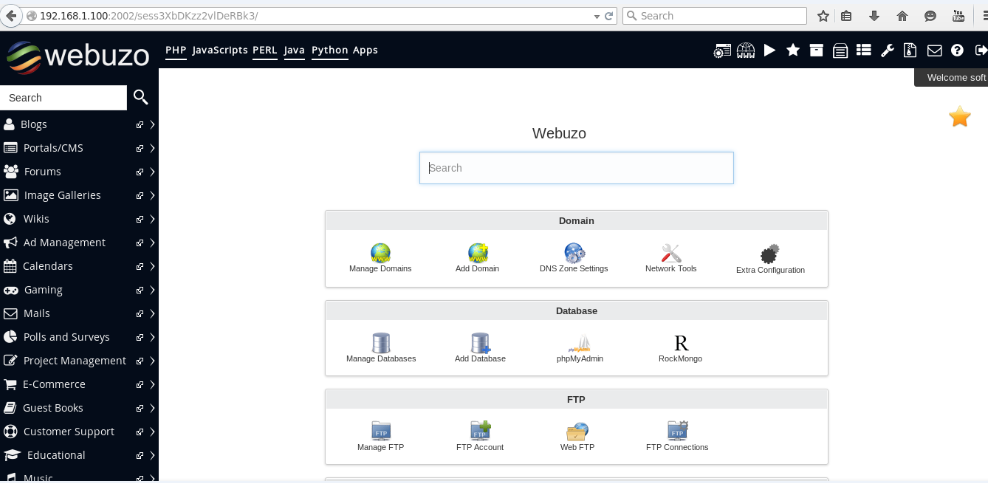Click the yellow star favorite icon

(x=959, y=117)
